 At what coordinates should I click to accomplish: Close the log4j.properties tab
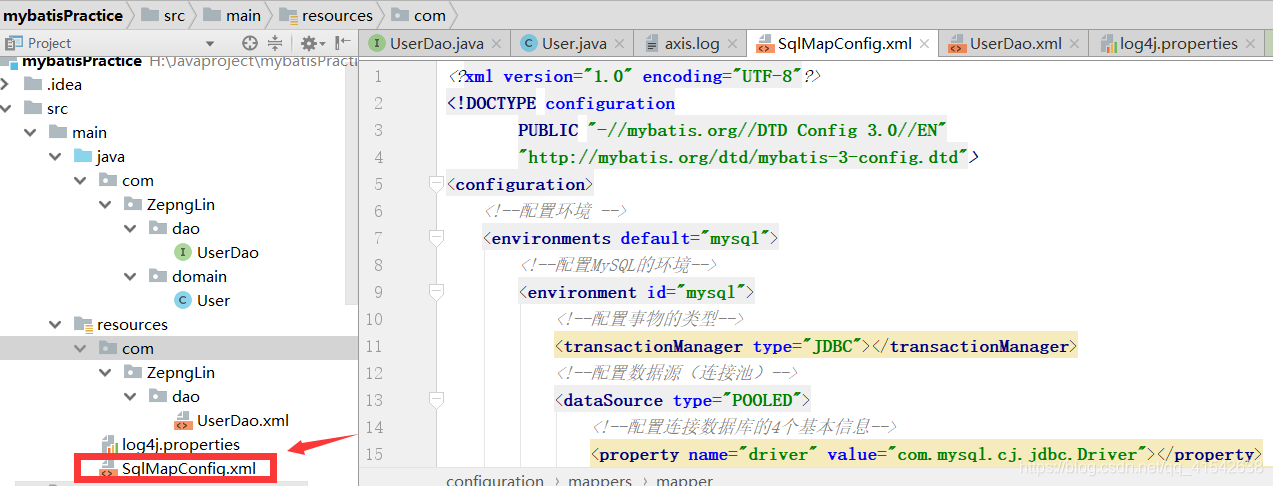(x=1252, y=44)
